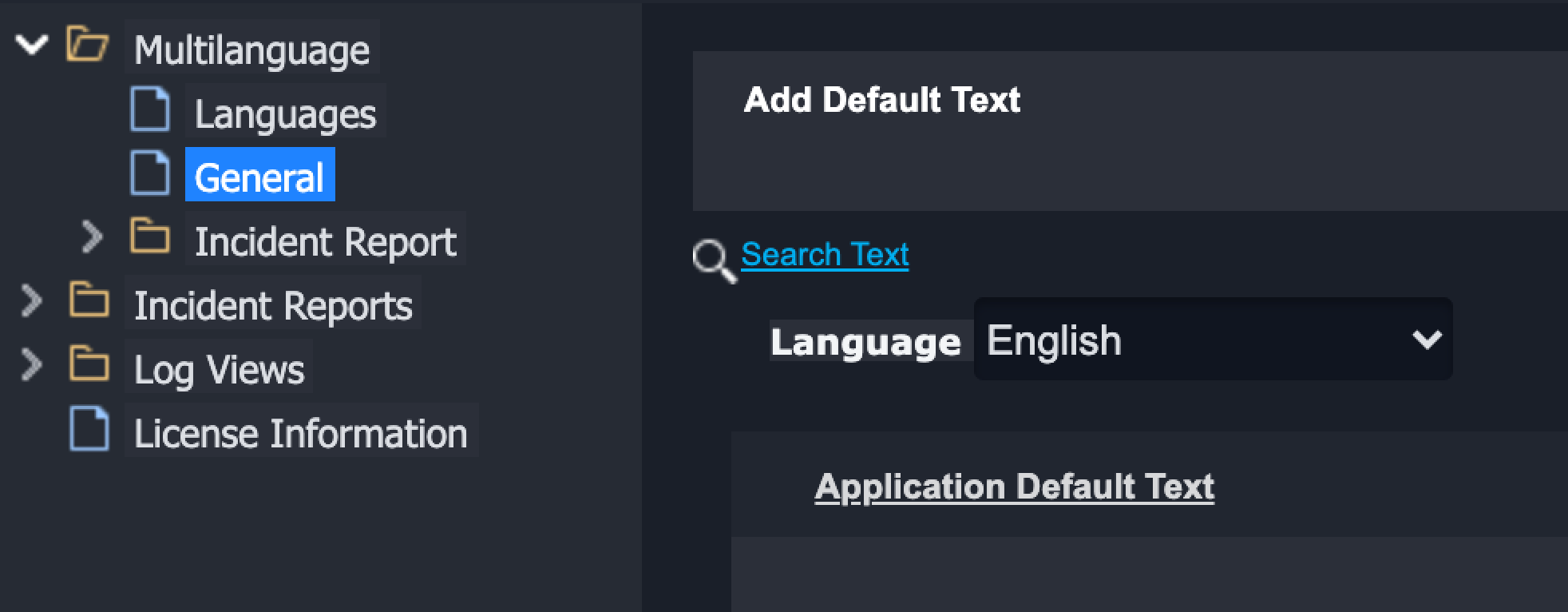Click the Log Views folder icon
Image resolution: width=1568 pixels, height=612 pixels.
click(89, 365)
